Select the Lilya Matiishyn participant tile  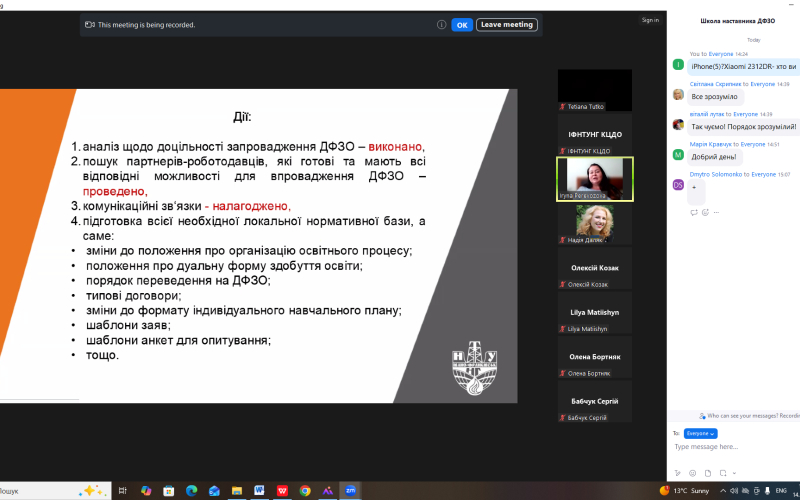(x=595, y=312)
